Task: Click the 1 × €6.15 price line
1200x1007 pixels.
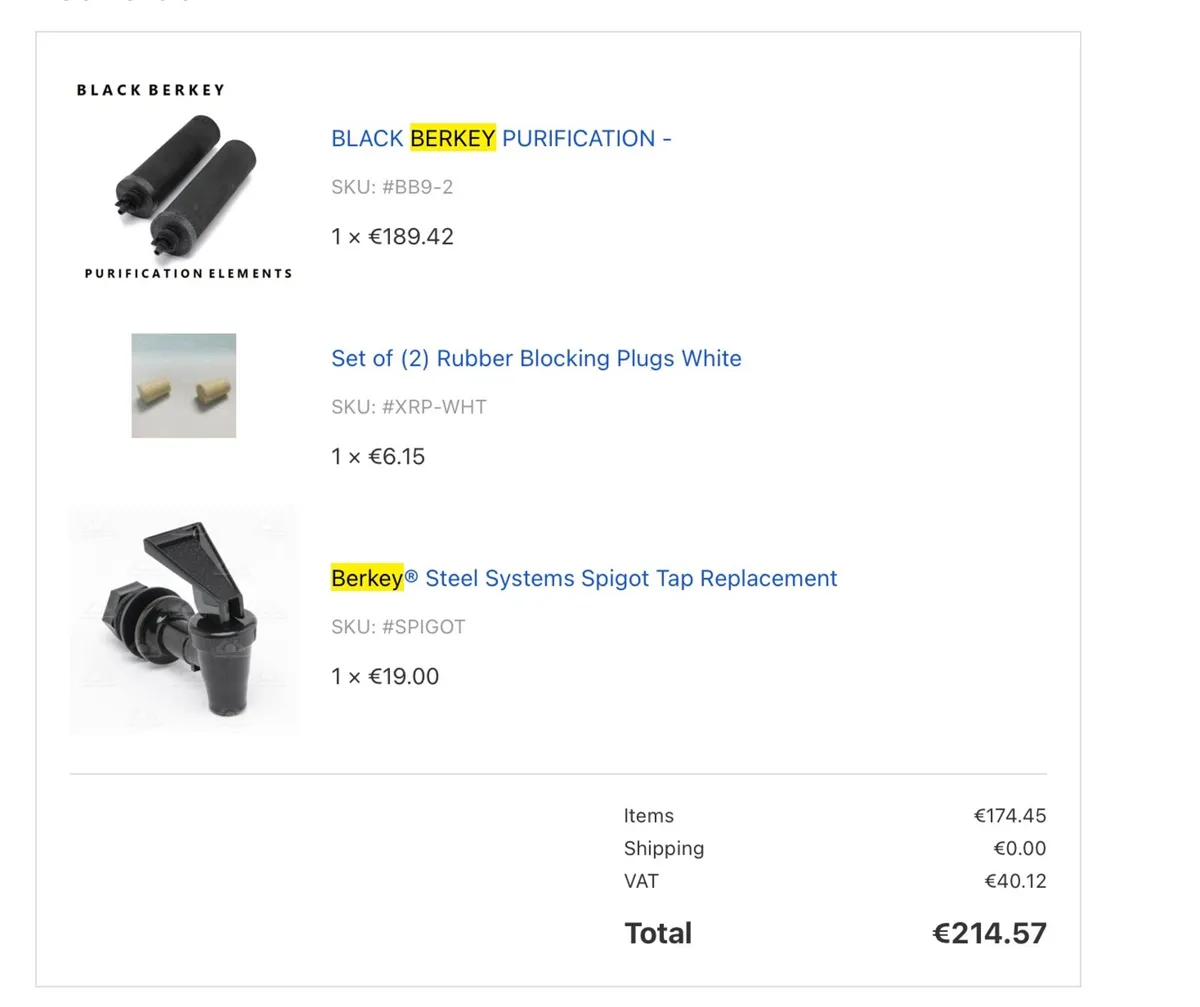Action: (378, 457)
